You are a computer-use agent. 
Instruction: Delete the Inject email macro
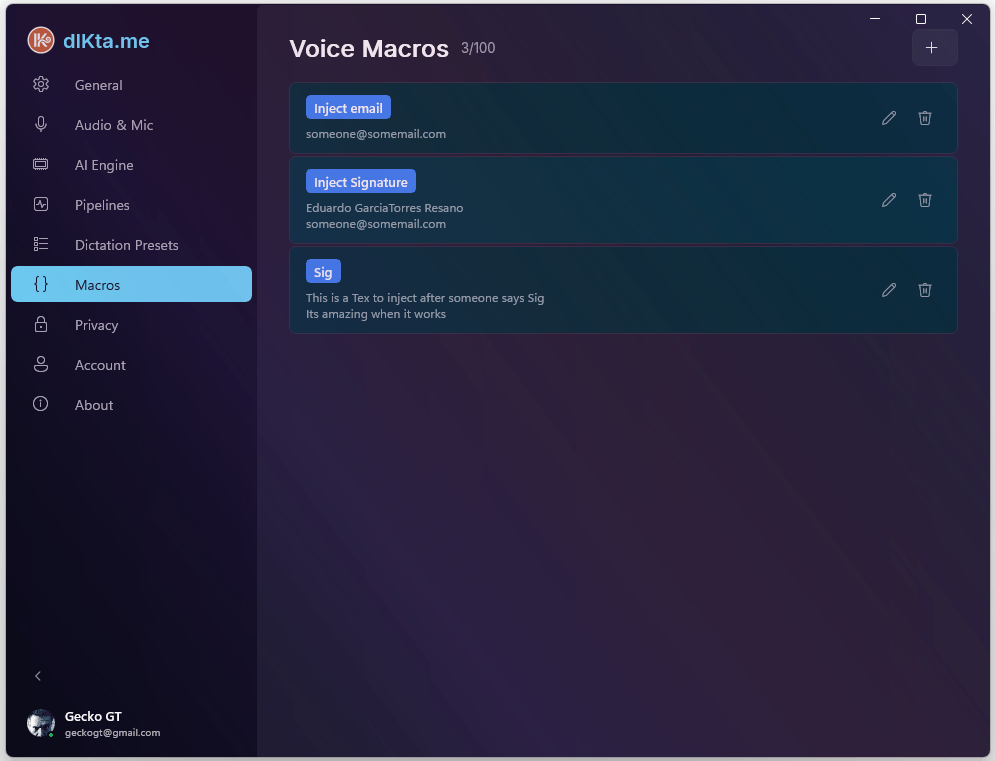pyautogui.click(x=924, y=118)
